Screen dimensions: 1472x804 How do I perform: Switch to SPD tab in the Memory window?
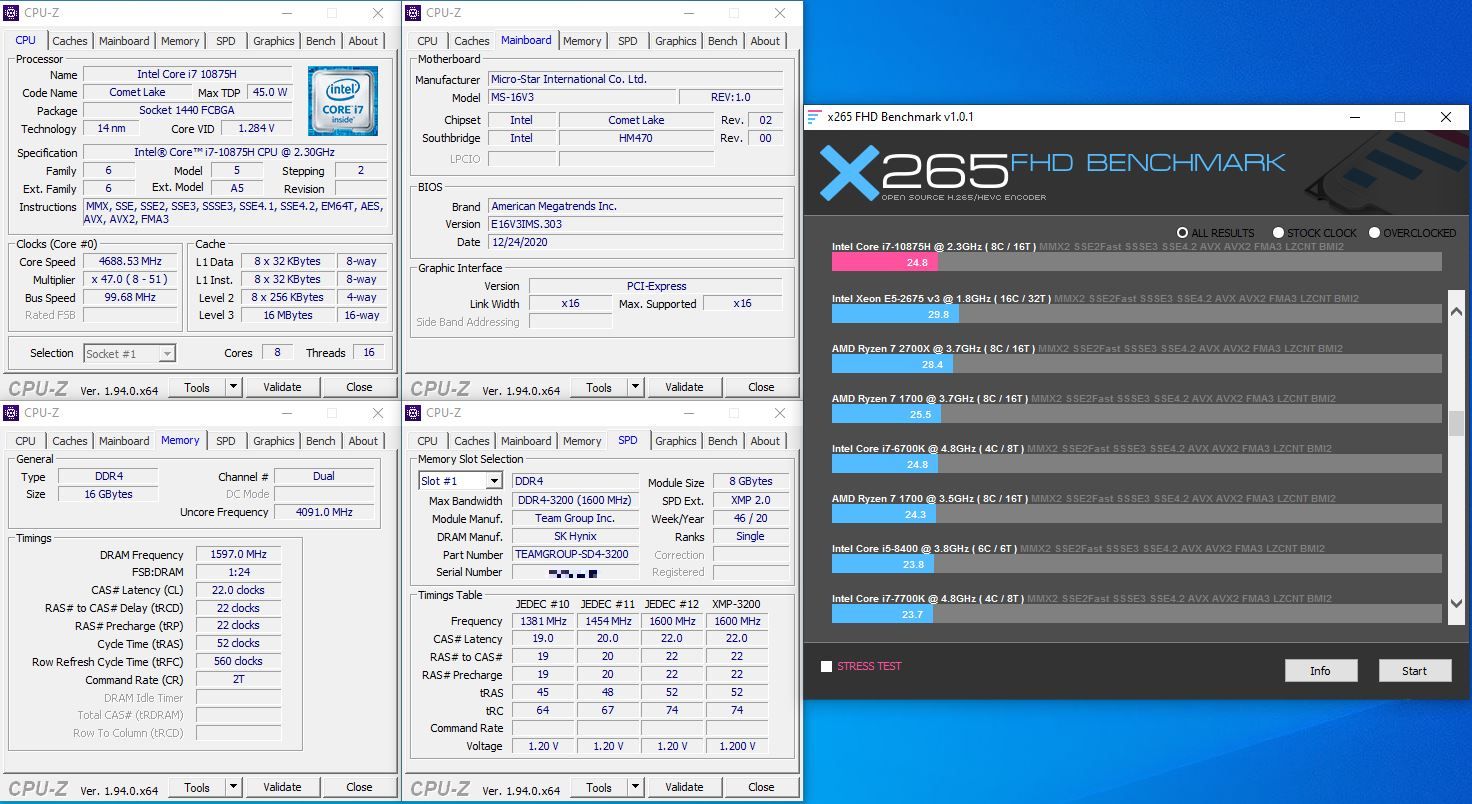coord(226,441)
